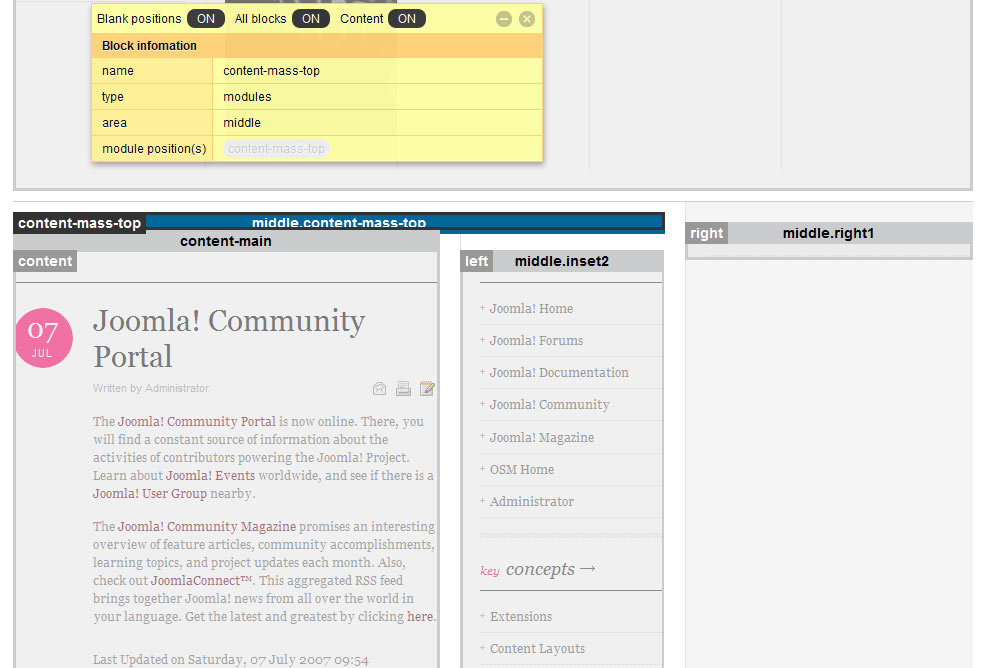Follow the Joomla! Community Magazine link

pos(207,527)
